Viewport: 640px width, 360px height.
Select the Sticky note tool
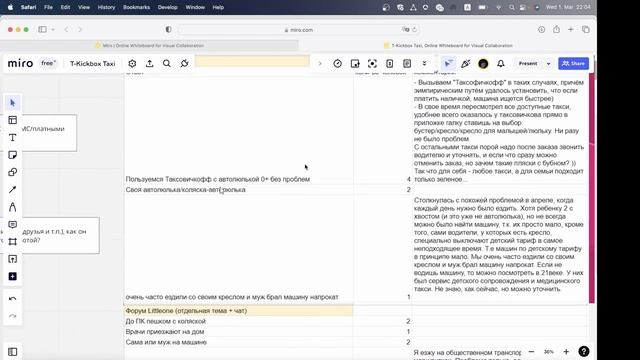pyautogui.click(x=13, y=155)
